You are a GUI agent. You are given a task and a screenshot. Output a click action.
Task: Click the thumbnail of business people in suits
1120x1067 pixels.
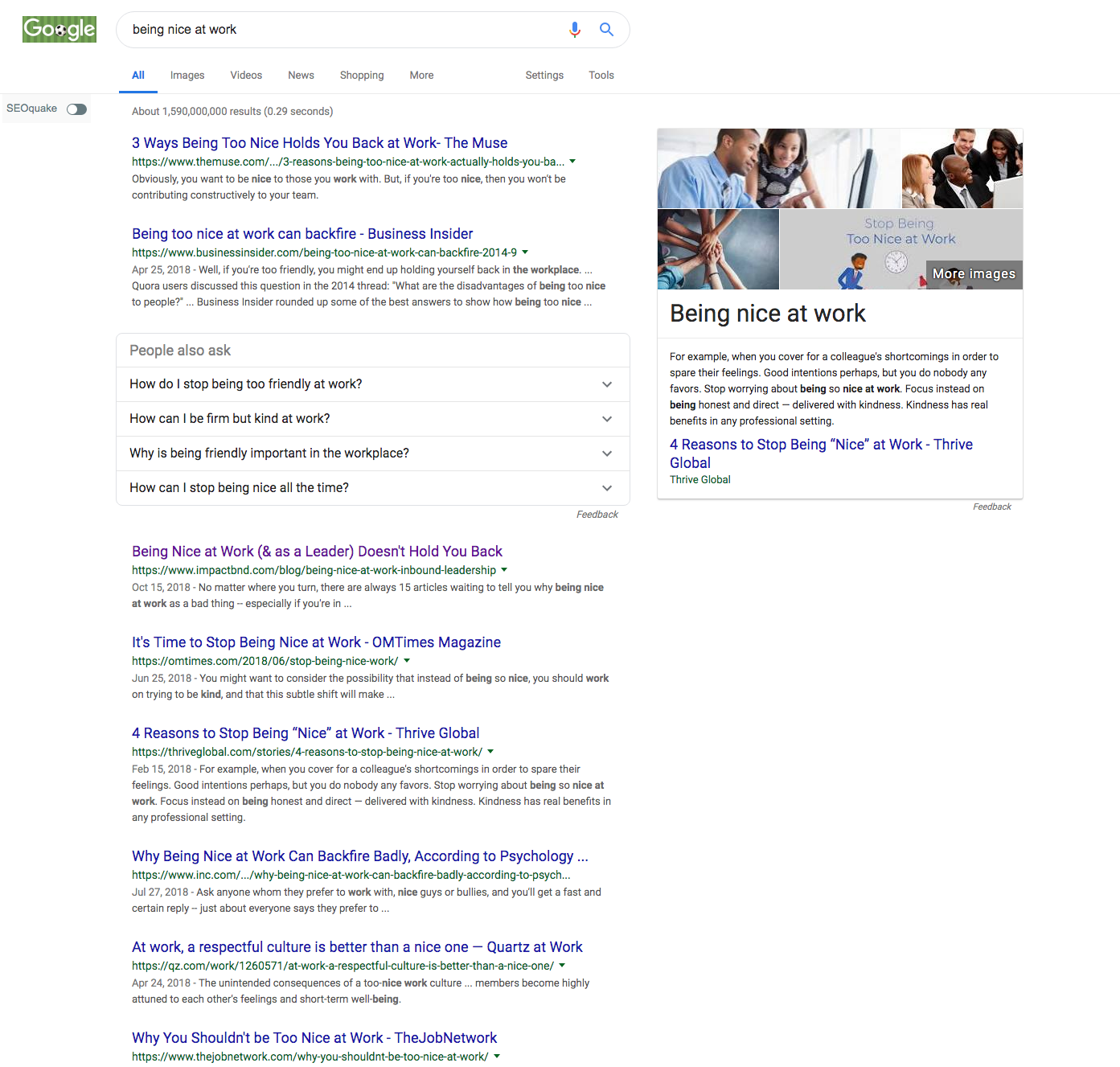(962, 168)
